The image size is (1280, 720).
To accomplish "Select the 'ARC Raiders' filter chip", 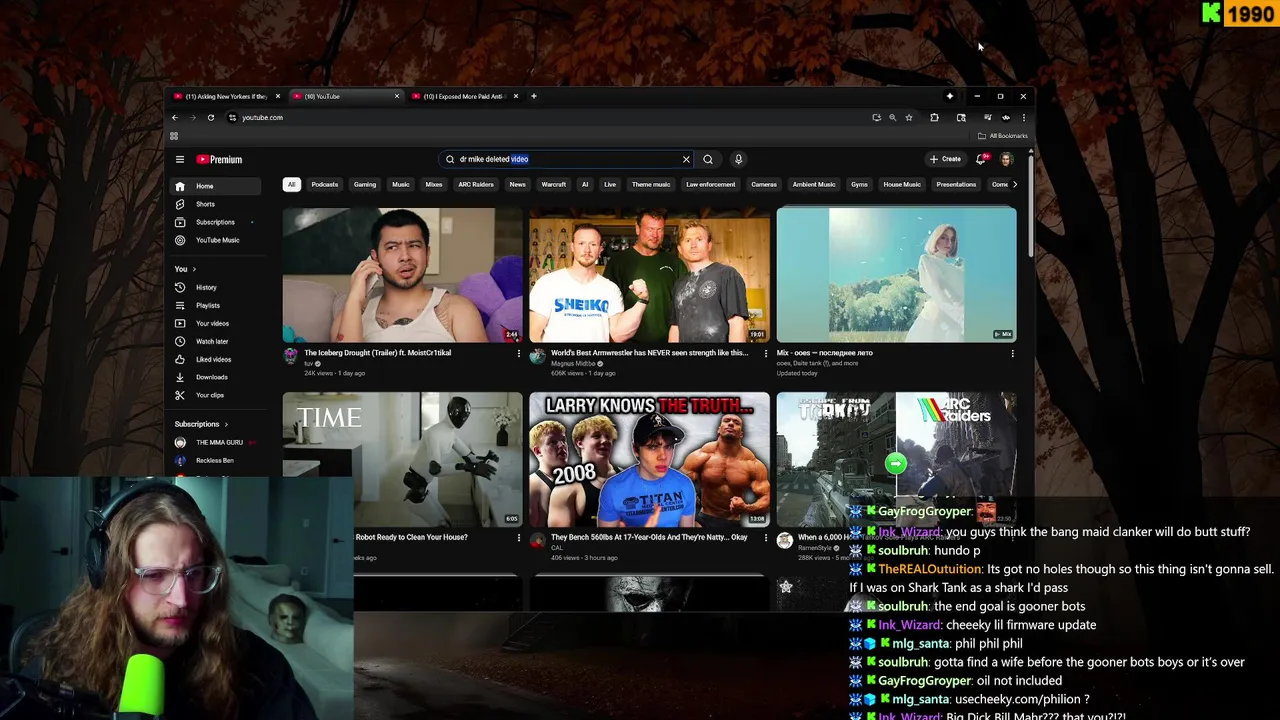I will (476, 184).
